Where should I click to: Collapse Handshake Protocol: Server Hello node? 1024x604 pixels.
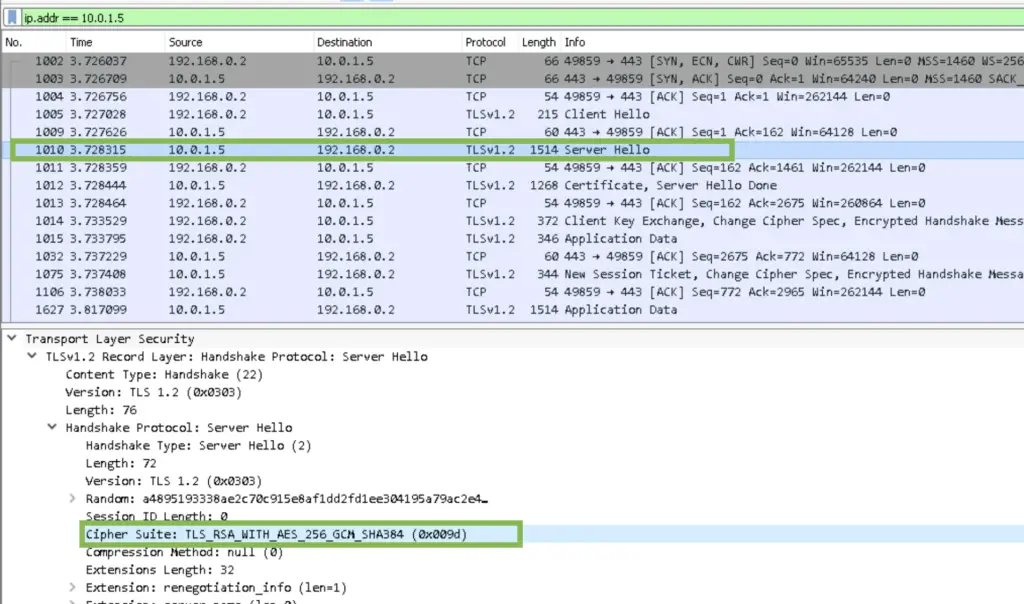click(52, 427)
